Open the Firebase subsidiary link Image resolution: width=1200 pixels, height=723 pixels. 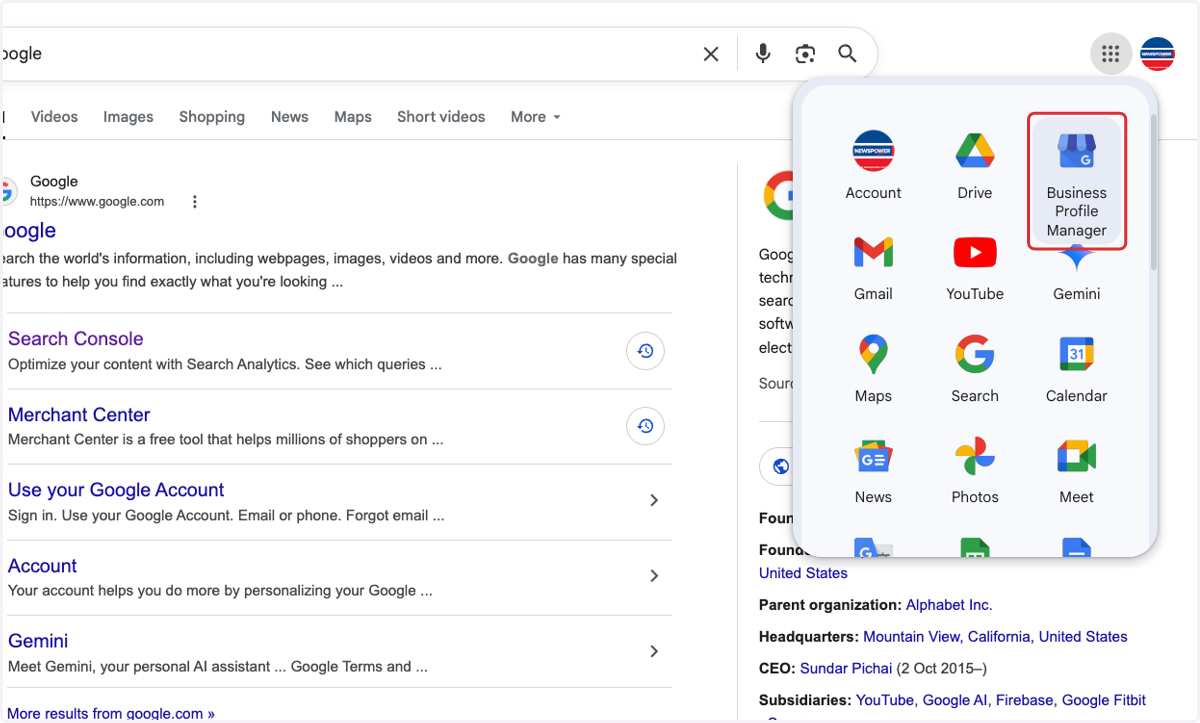(x=1025, y=700)
